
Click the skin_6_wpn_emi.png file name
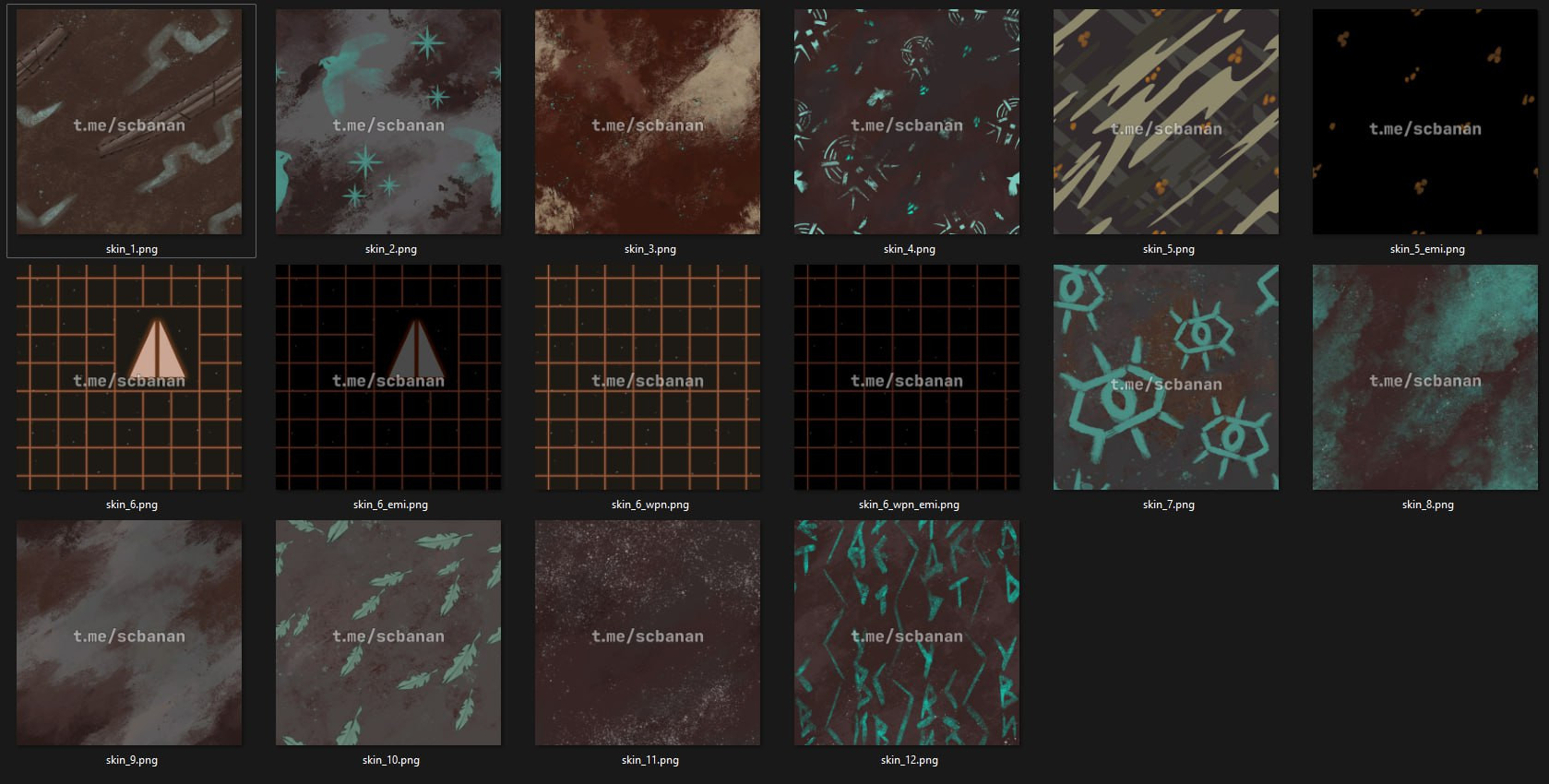(909, 505)
